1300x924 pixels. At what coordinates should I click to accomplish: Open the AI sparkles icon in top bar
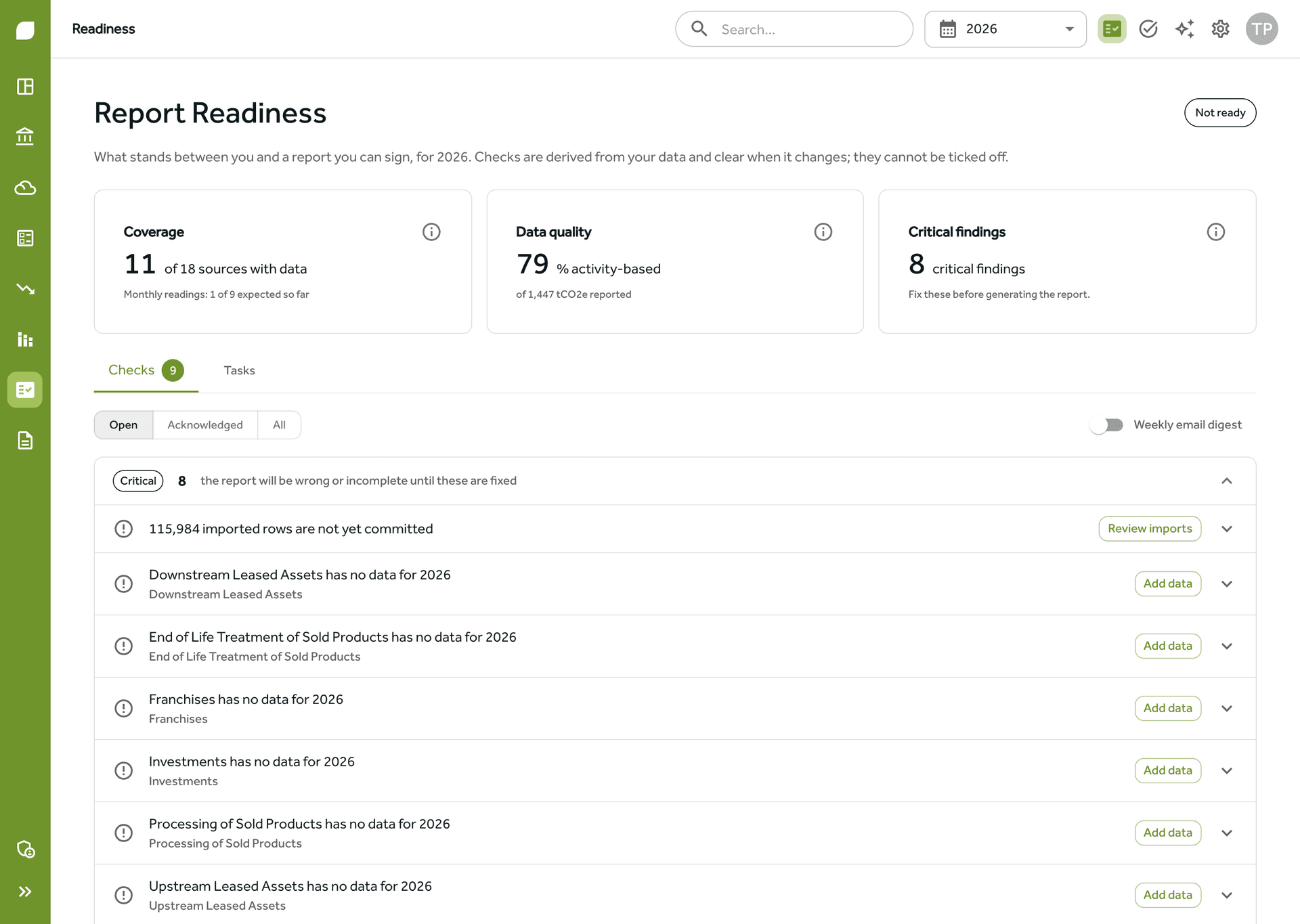pyautogui.click(x=1184, y=29)
